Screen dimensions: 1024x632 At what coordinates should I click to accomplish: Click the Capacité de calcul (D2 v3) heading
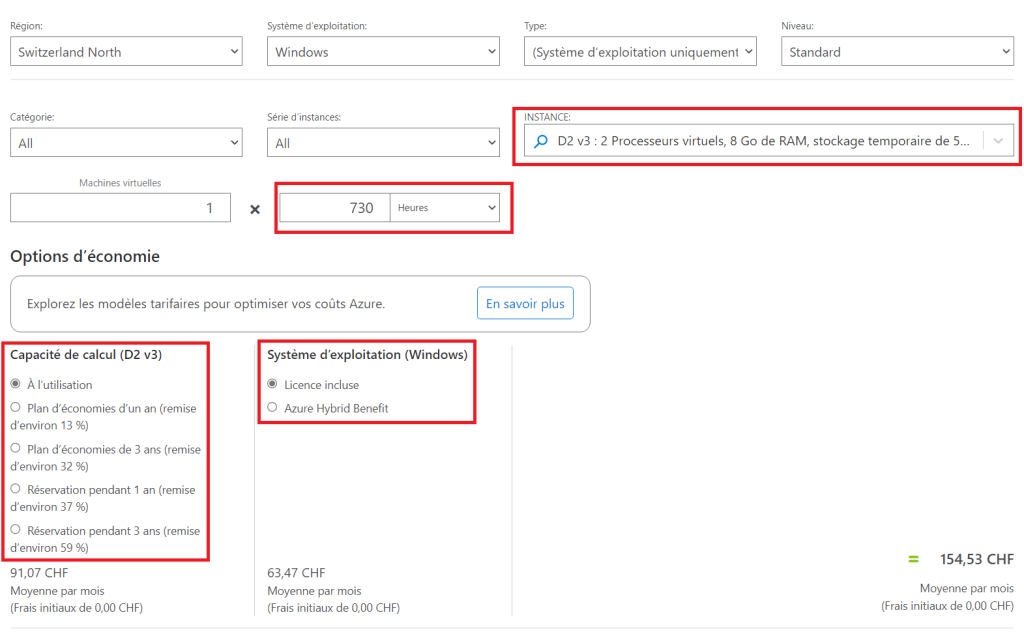tap(86, 355)
